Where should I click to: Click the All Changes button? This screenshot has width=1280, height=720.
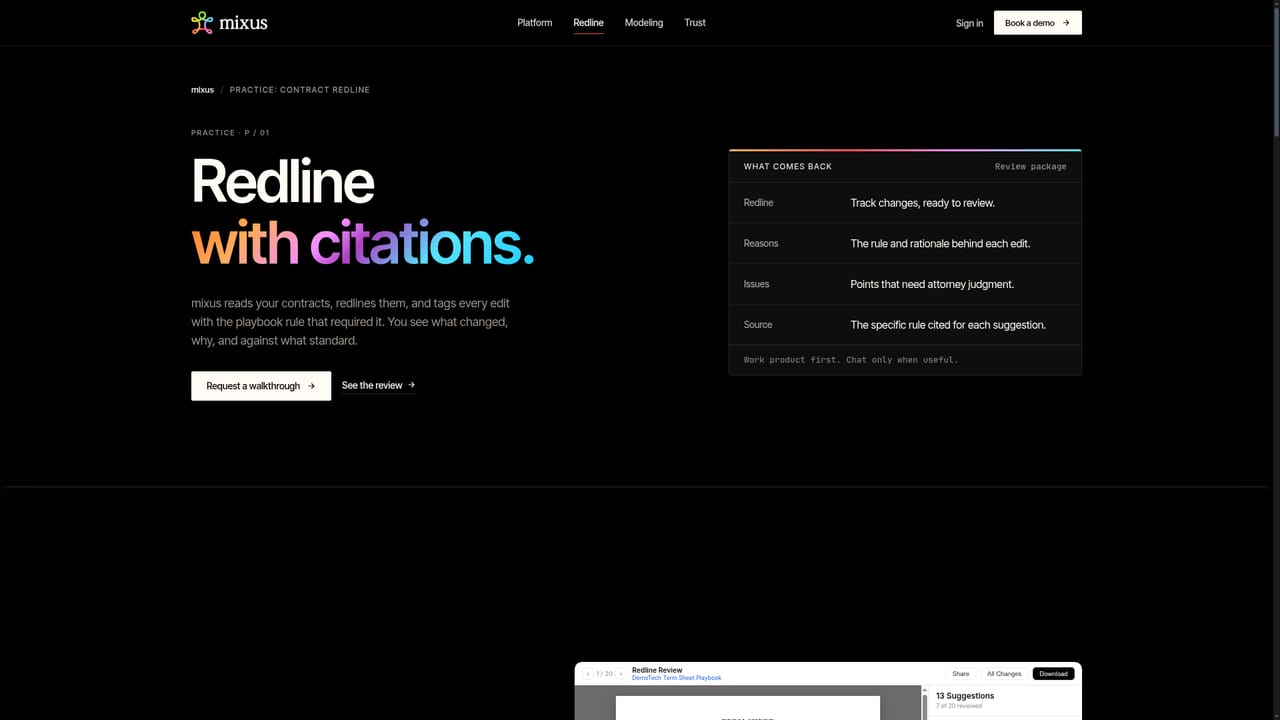1004,674
